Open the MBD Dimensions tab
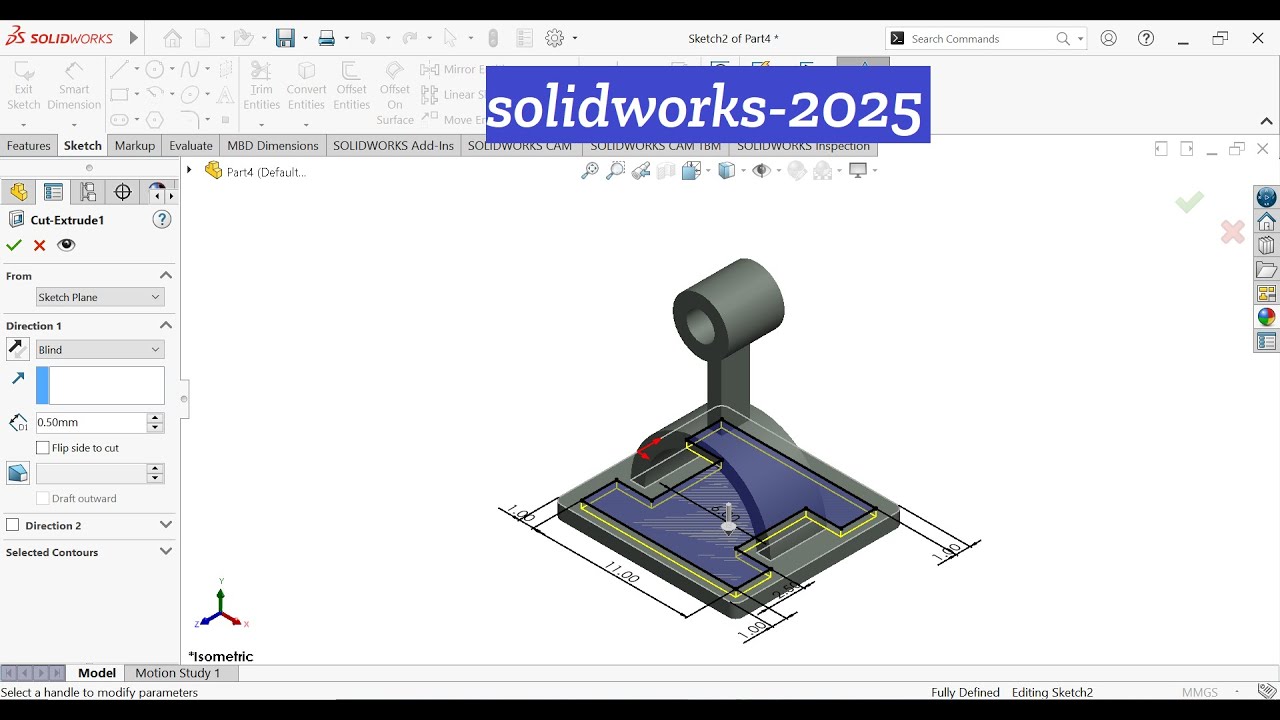 pyautogui.click(x=273, y=145)
